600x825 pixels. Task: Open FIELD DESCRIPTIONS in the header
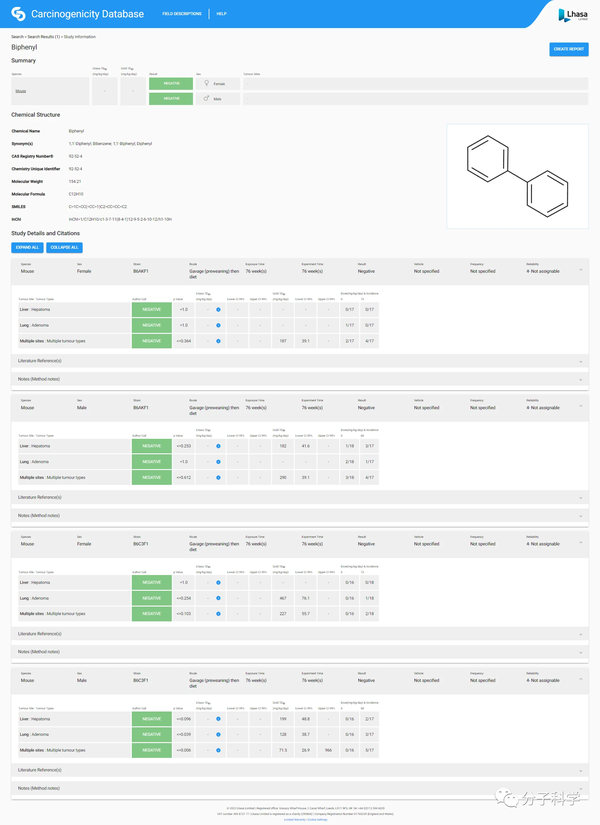point(182,14)
